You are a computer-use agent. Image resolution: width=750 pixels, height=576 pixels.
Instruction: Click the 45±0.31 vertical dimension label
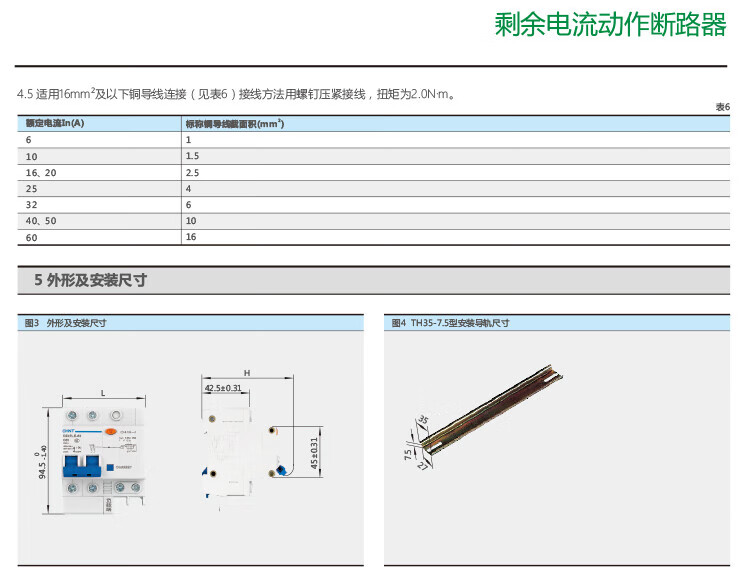coord(313,452)
